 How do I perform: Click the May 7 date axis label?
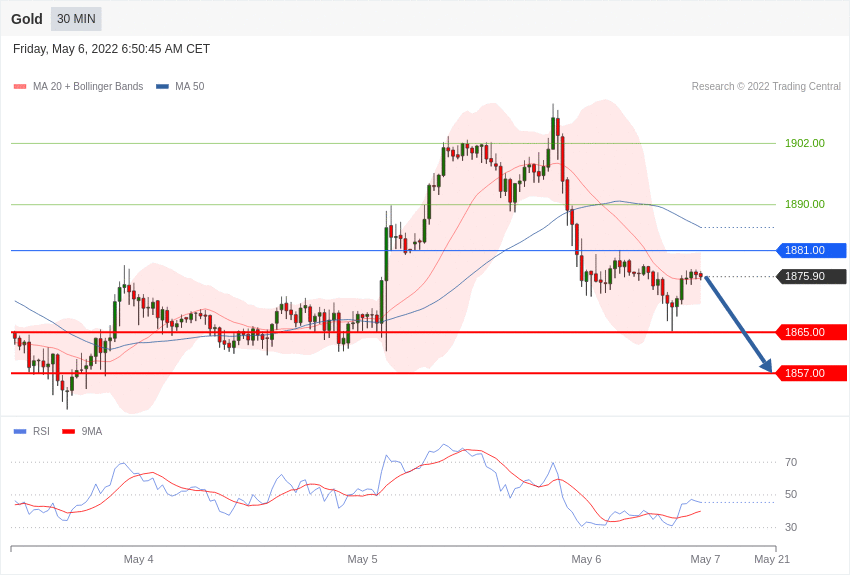705,559
